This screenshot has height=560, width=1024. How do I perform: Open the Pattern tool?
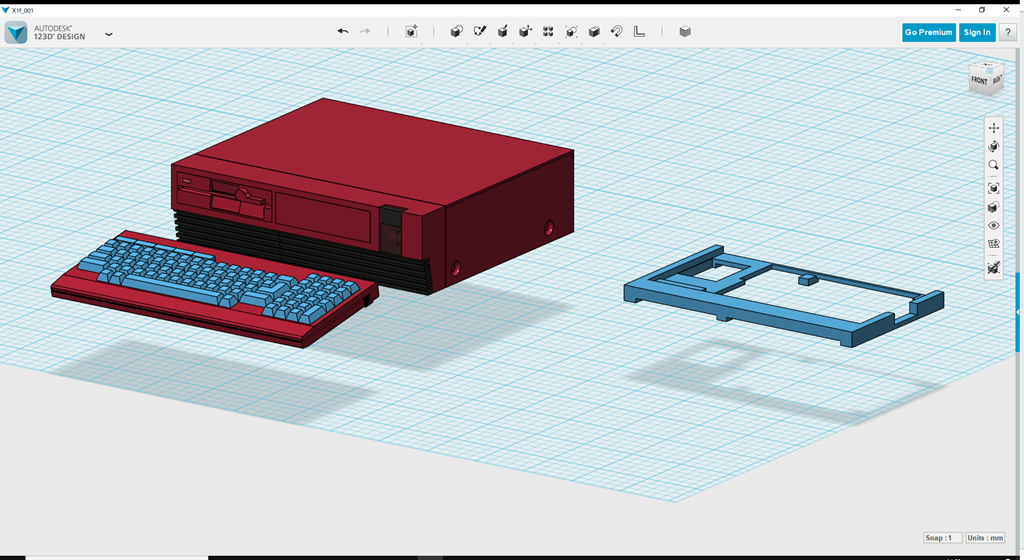[548, 32]
